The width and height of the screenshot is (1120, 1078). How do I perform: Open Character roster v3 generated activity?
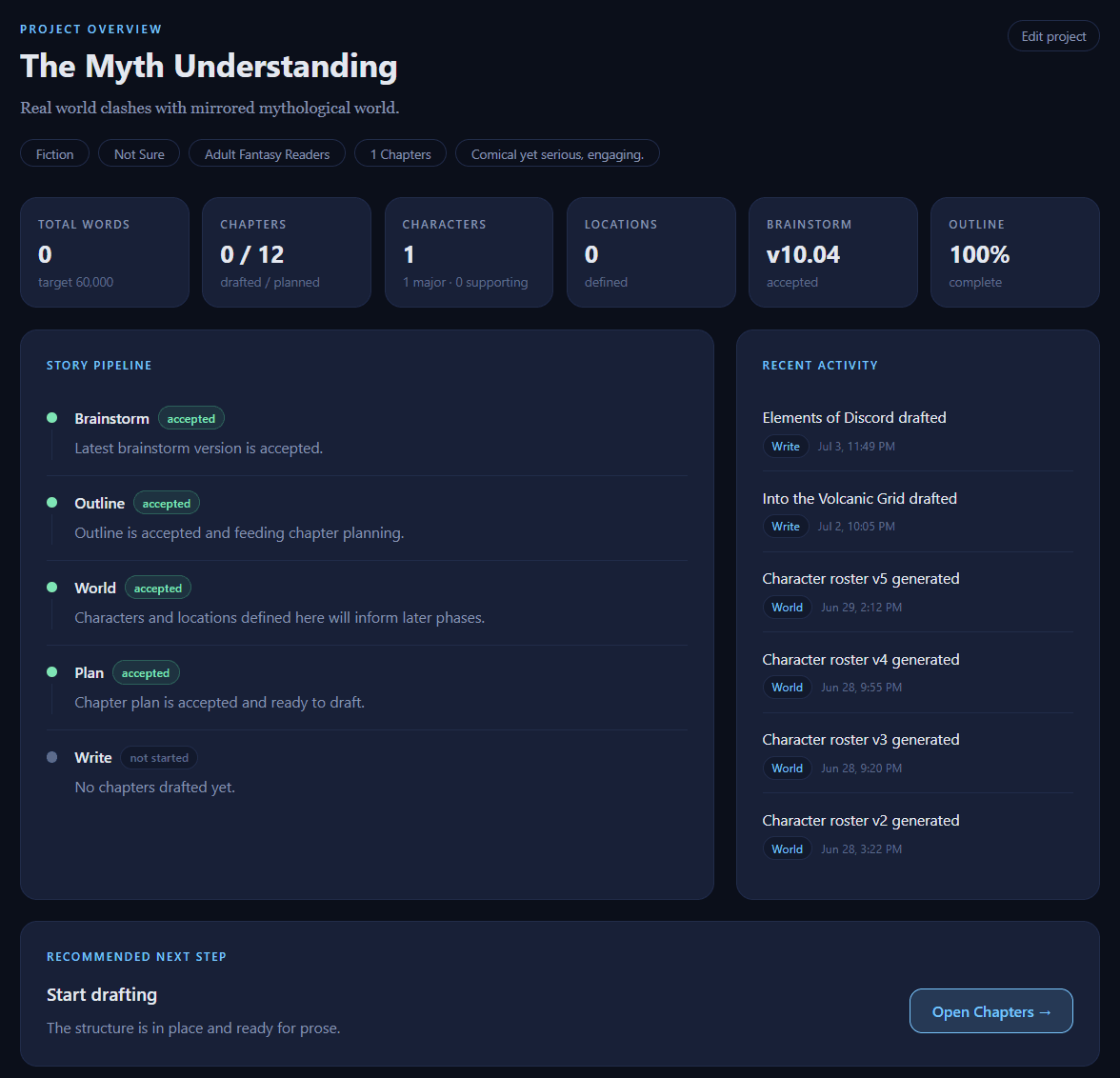[861, 739]
